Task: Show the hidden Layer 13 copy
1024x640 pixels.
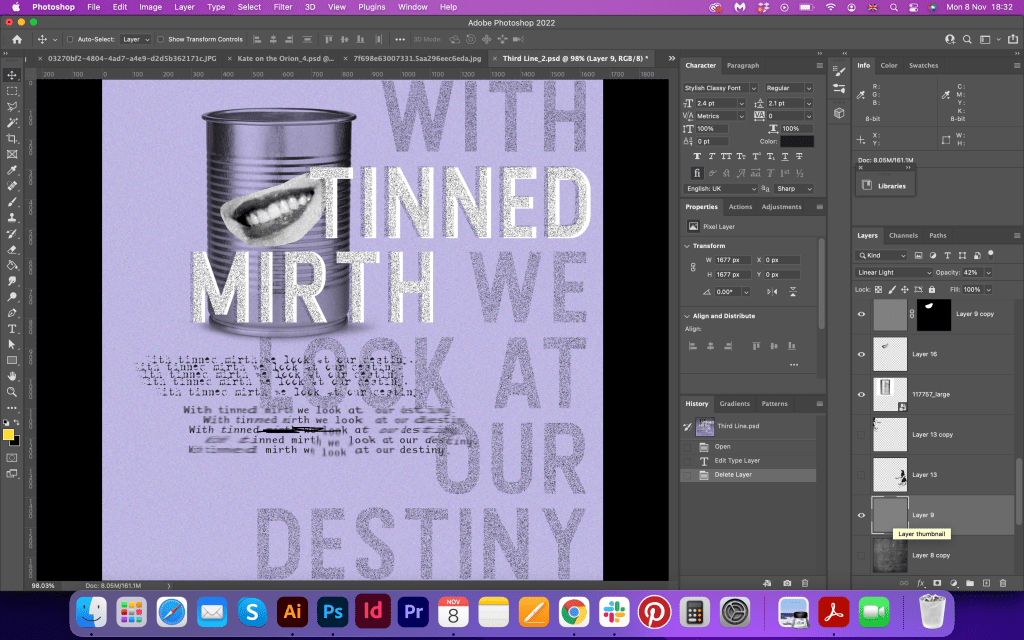Action: (x=862, y=434)
